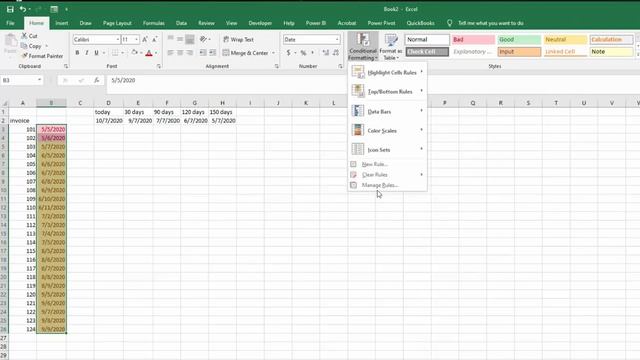Click the Fill Color paint bucket

tap(134, 53)
